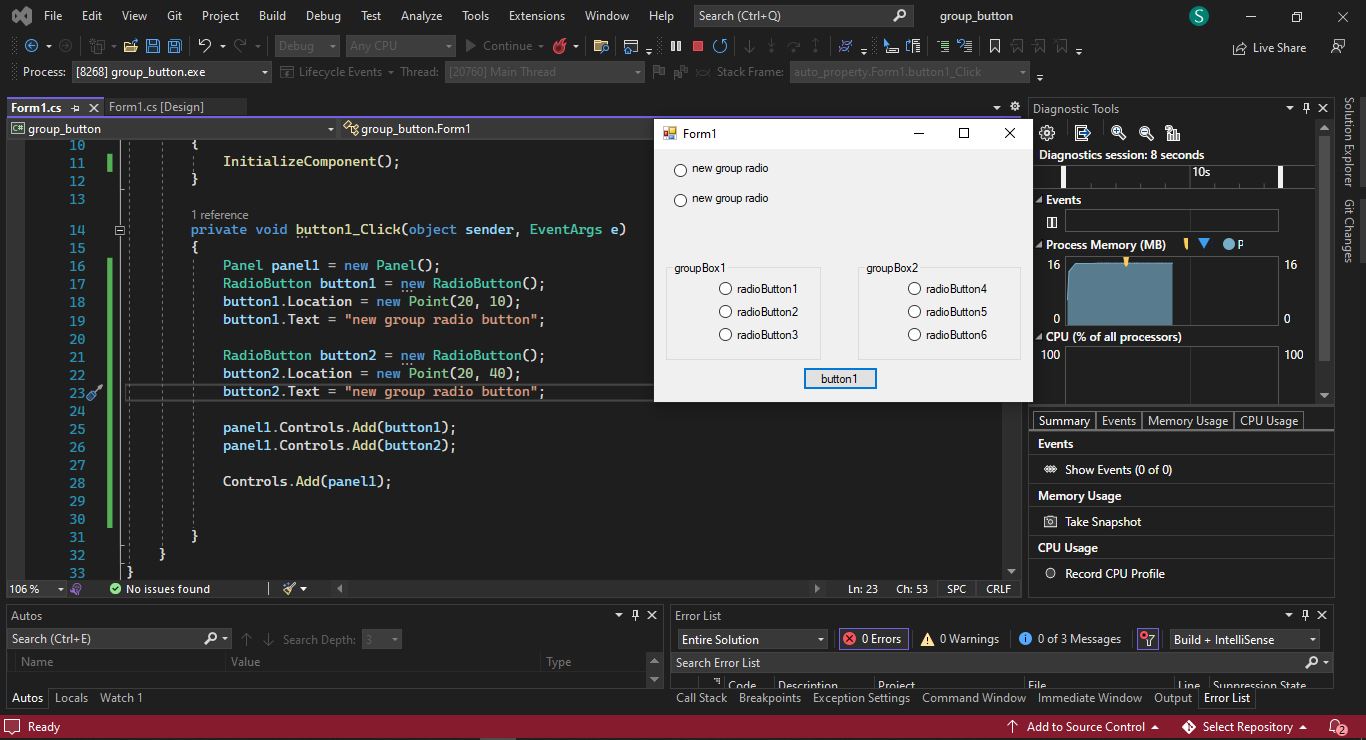Click the right selection handle on diagnostics timeline
Image resolution: width=1366 pixels, height=740 pixels.
(1280, 176)
